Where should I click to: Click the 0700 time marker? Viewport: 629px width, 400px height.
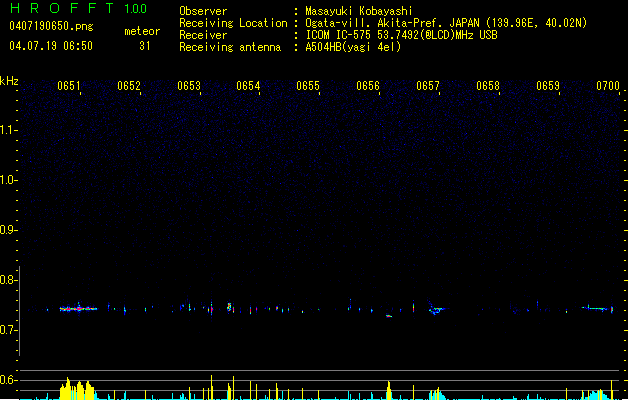(608, 86)
